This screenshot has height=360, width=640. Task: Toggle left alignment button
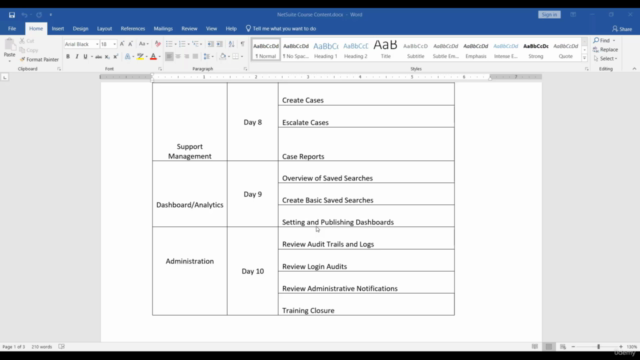coord(169,57)
